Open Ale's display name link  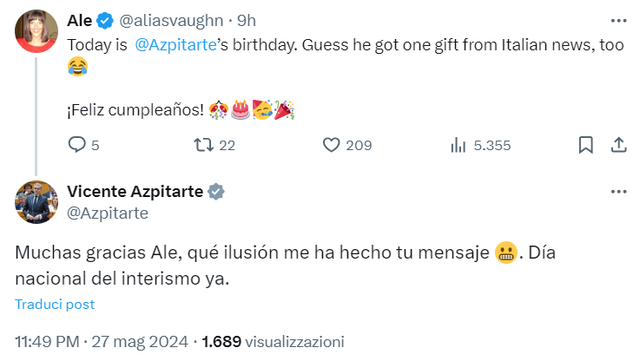80,20
